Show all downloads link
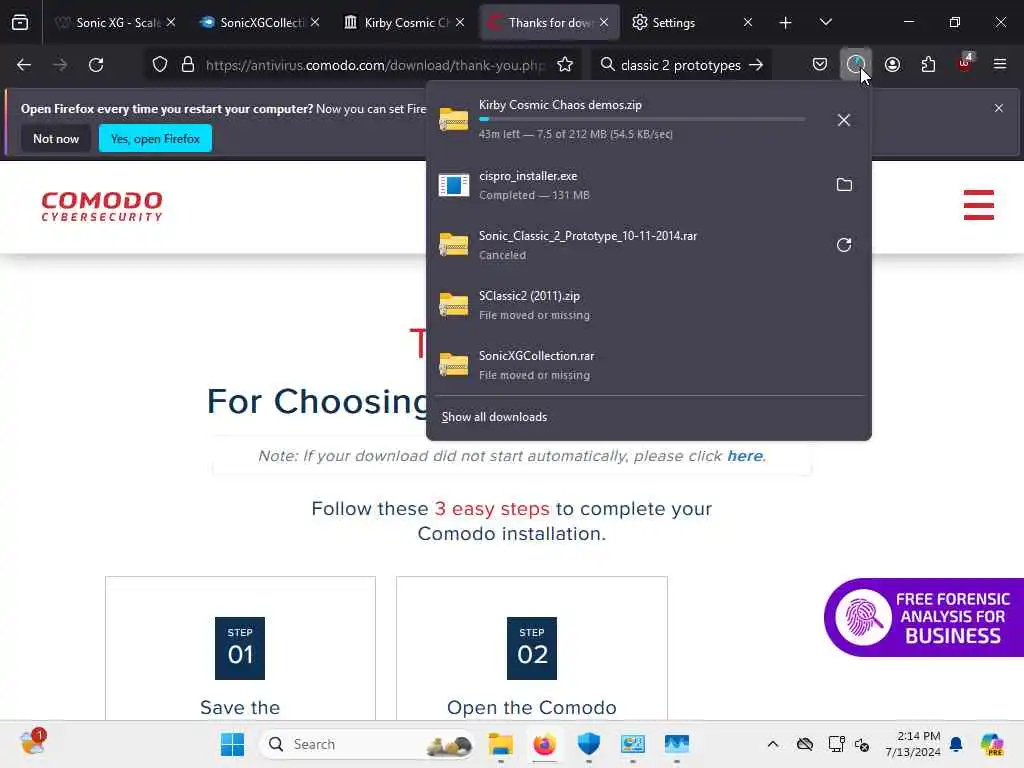 pyautogui.click(x=494, y=417)
